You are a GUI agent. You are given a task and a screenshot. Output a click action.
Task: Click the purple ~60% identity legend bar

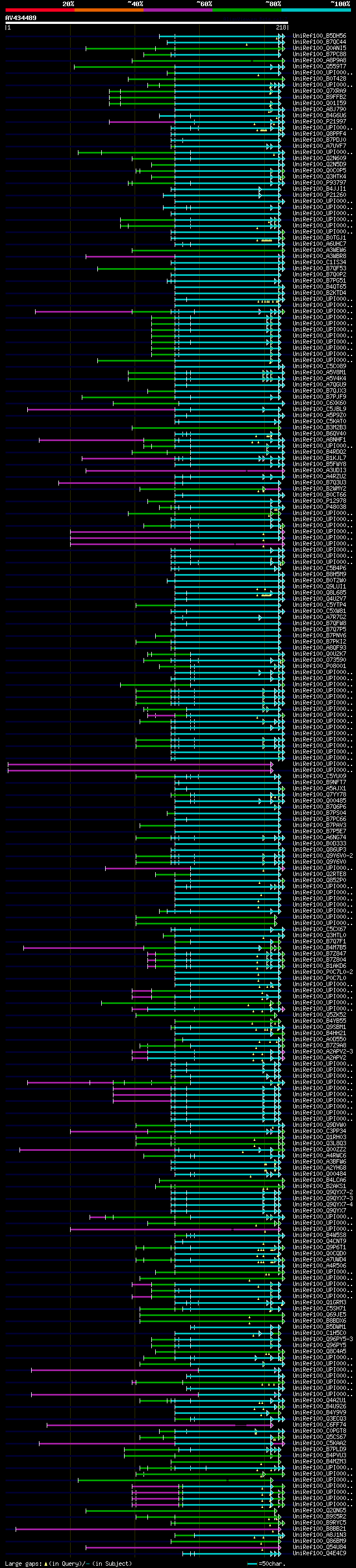point(179,10)
